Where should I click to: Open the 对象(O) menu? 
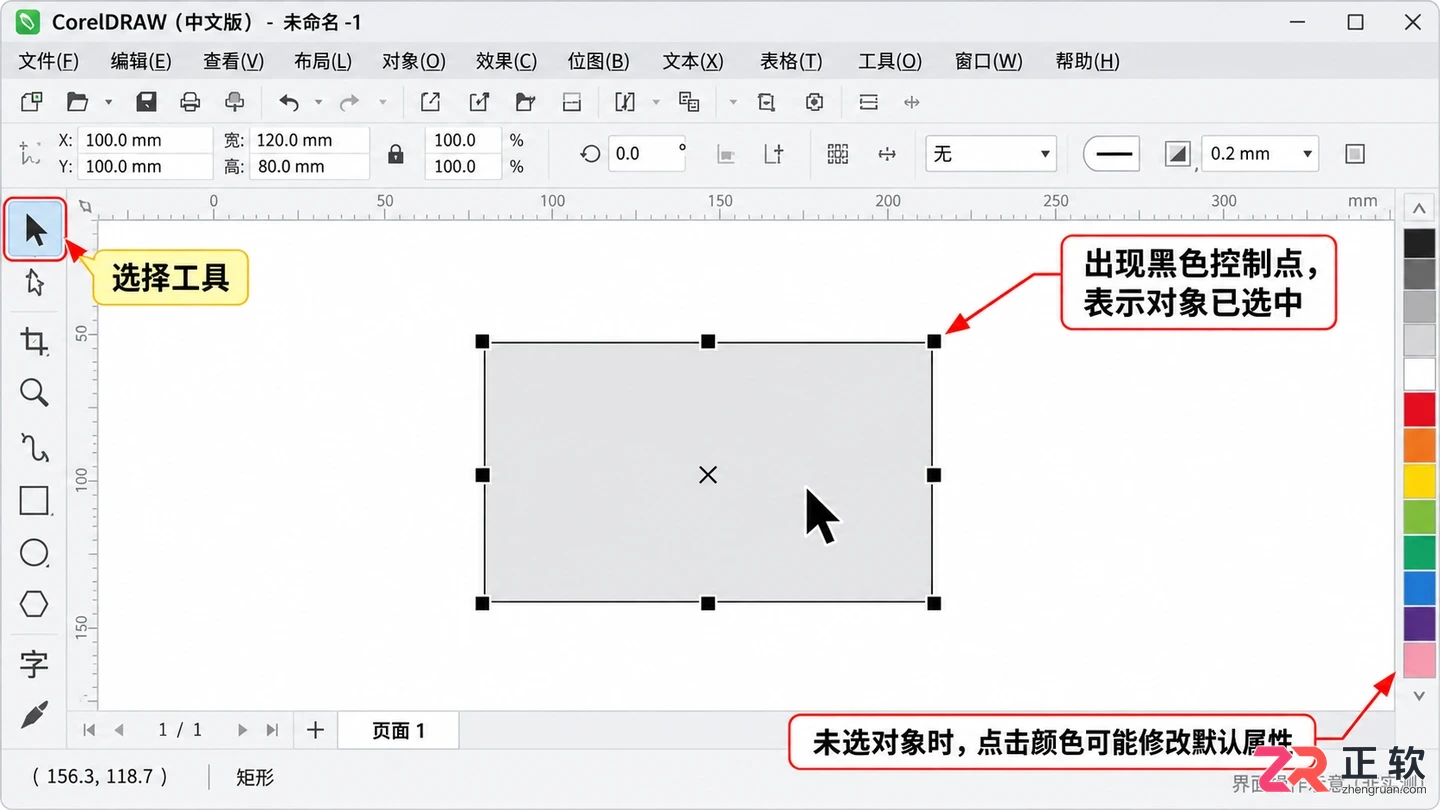(x=414, y=61)
